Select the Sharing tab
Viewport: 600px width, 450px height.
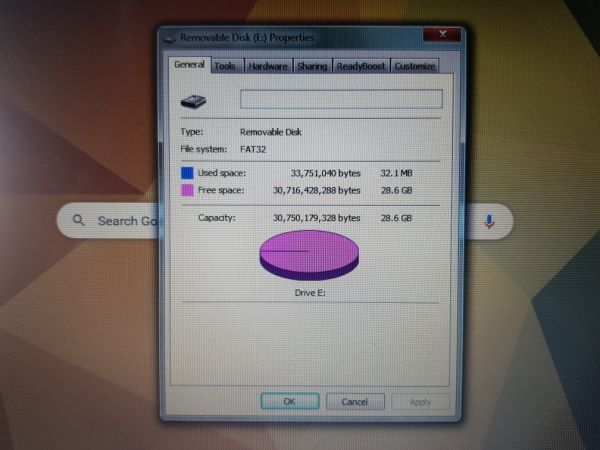click(312, 66)
